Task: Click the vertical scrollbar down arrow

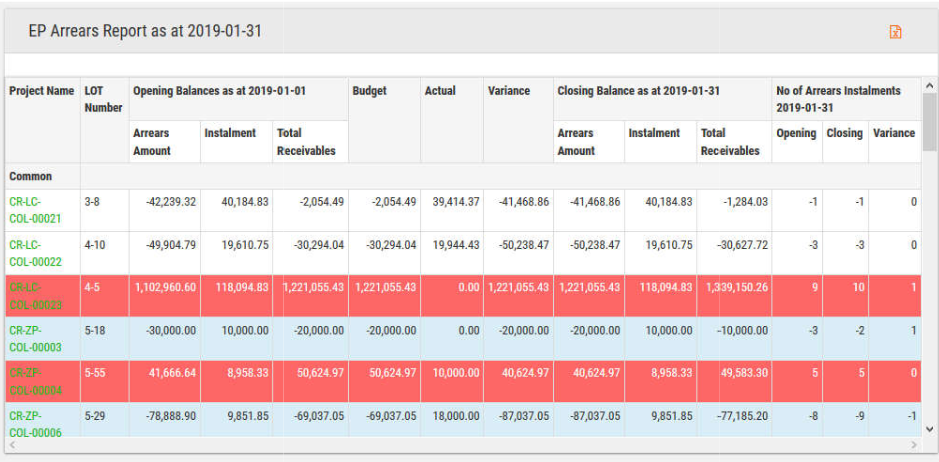Action: tap(929, 428)
